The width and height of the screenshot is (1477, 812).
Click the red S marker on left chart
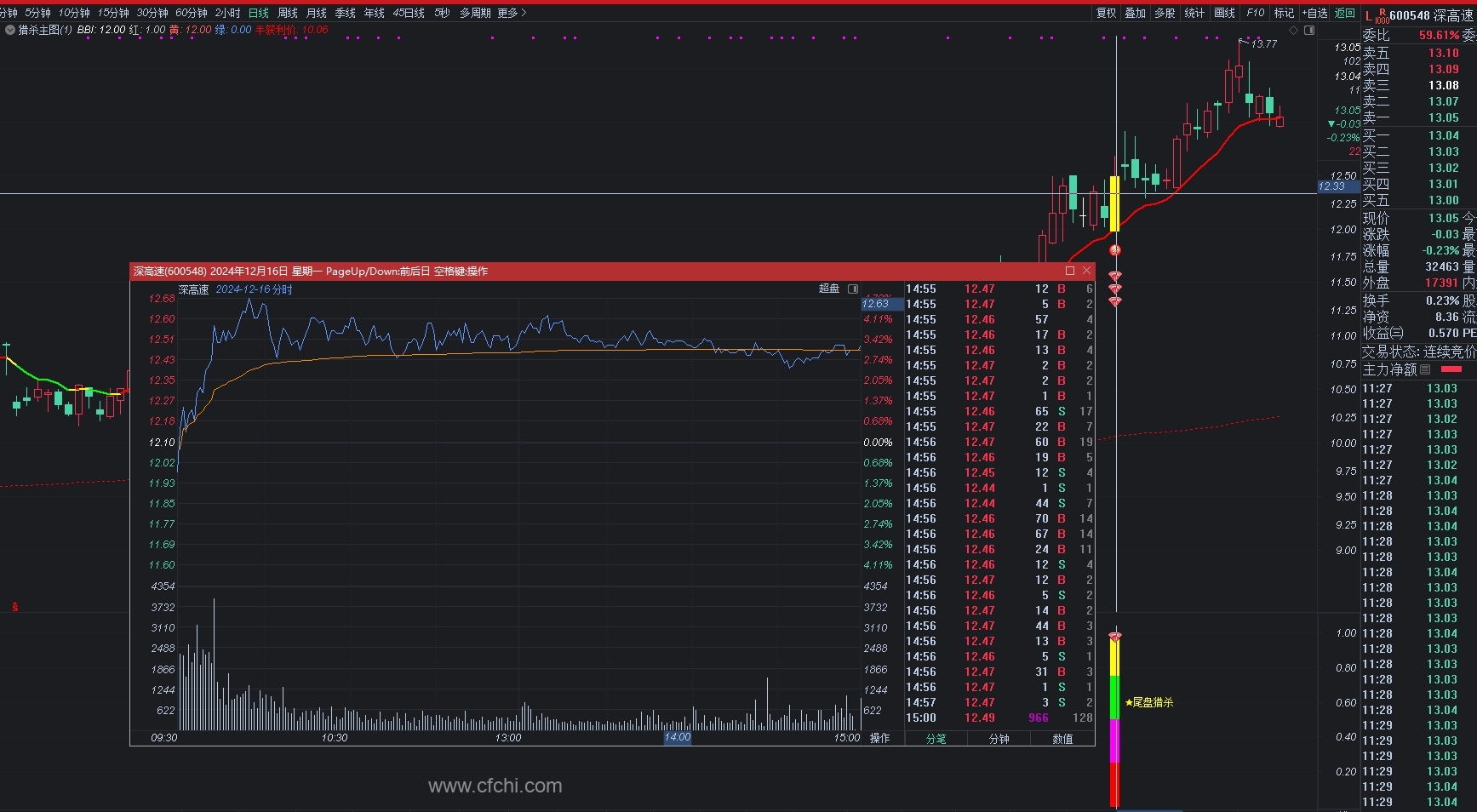tap(15, 607)
